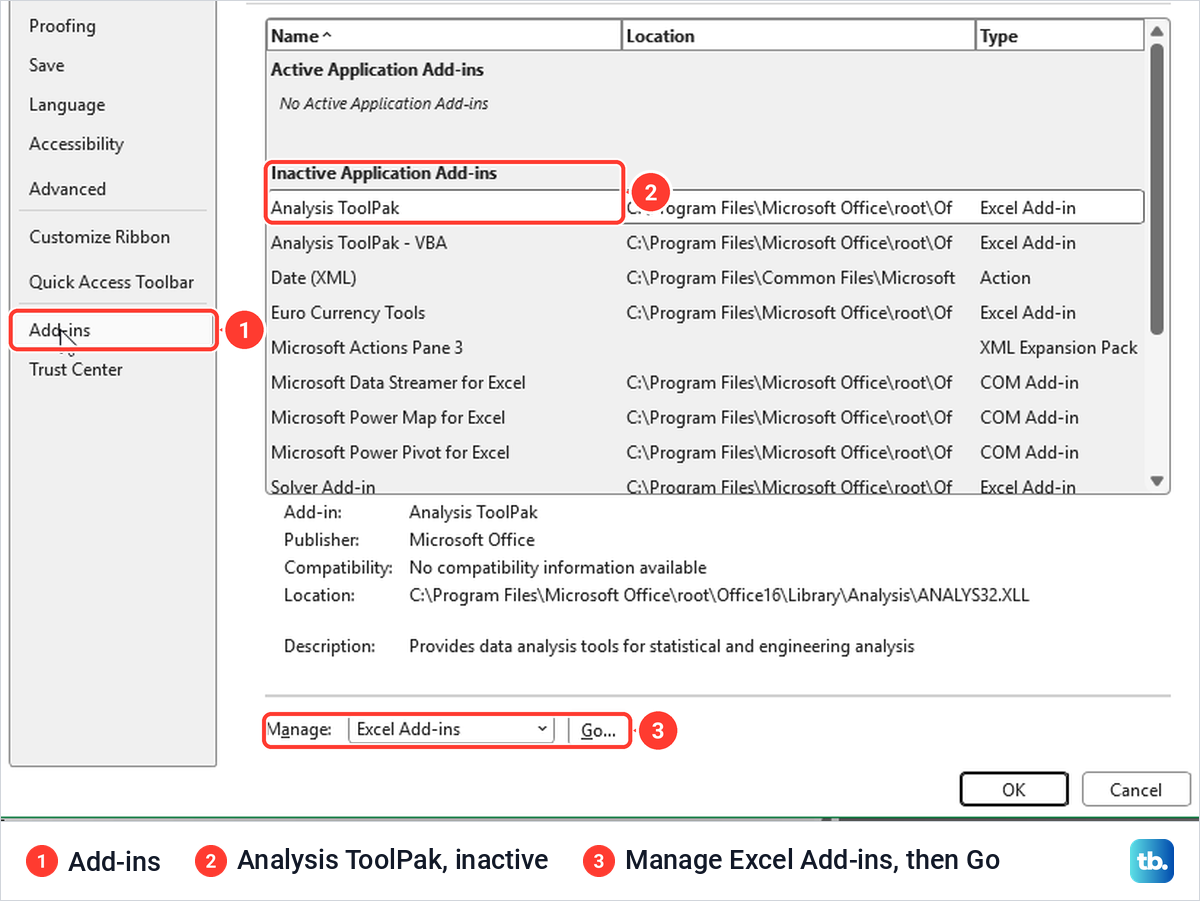Screen dimensions: 1200x901
Task: Select Microsoft Power Map for Excel row
Action: point(704,418)
